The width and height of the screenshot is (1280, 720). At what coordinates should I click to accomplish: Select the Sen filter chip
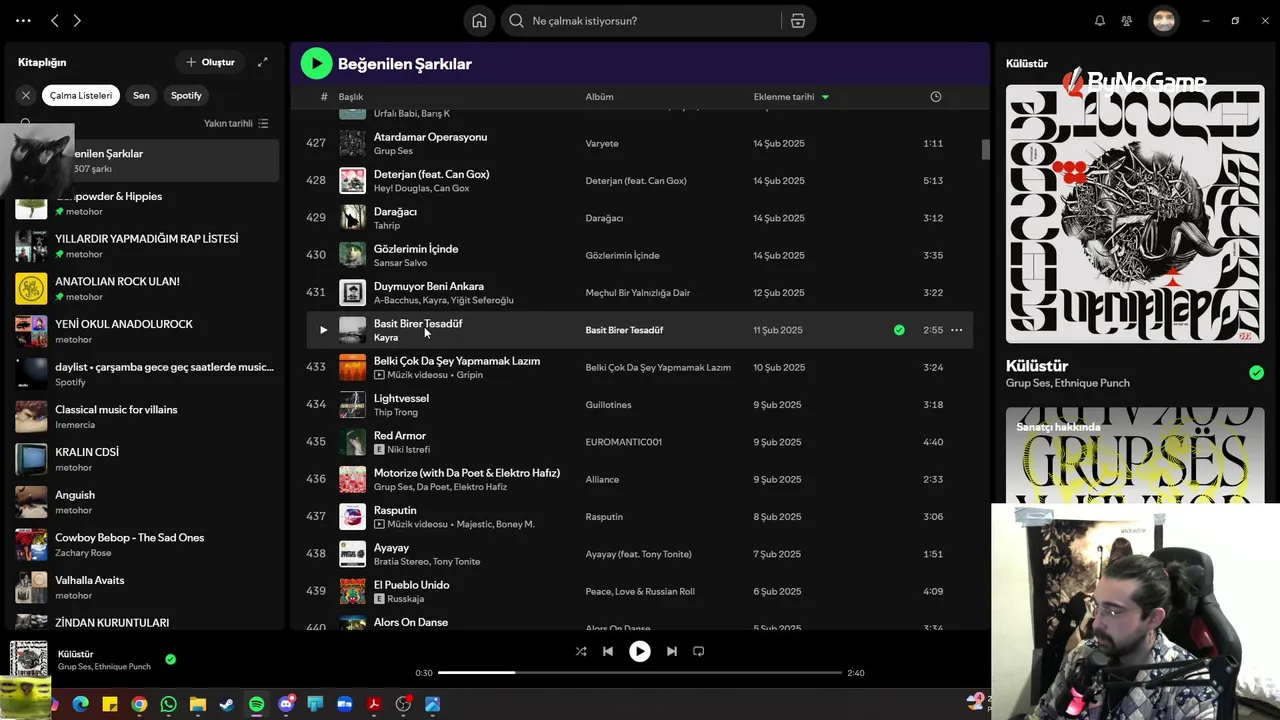point(141,96)
